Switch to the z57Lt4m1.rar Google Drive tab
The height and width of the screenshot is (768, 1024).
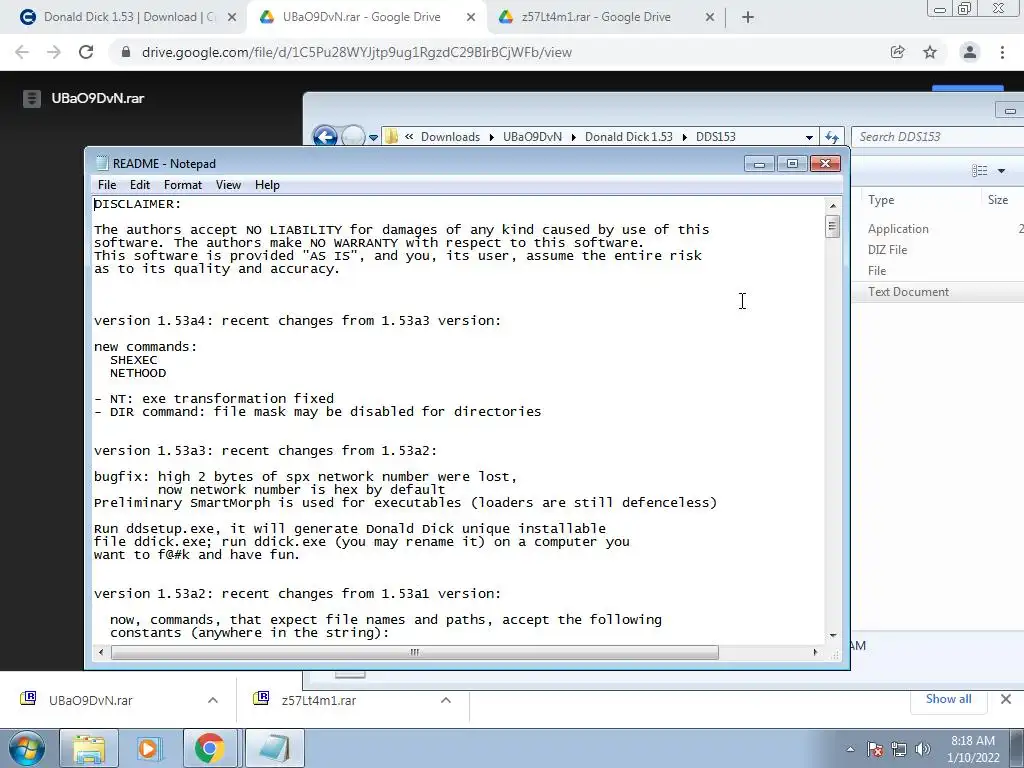(596, 17)
